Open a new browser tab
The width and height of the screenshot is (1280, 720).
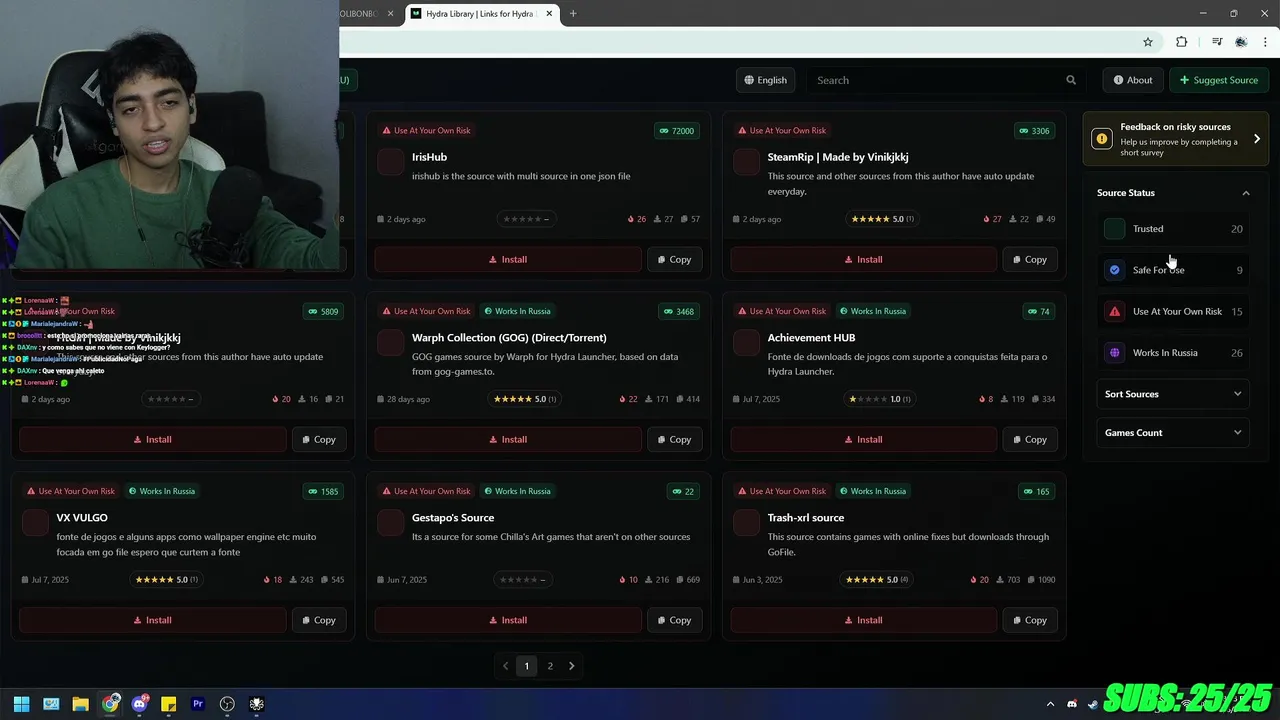tap(573, 14)
